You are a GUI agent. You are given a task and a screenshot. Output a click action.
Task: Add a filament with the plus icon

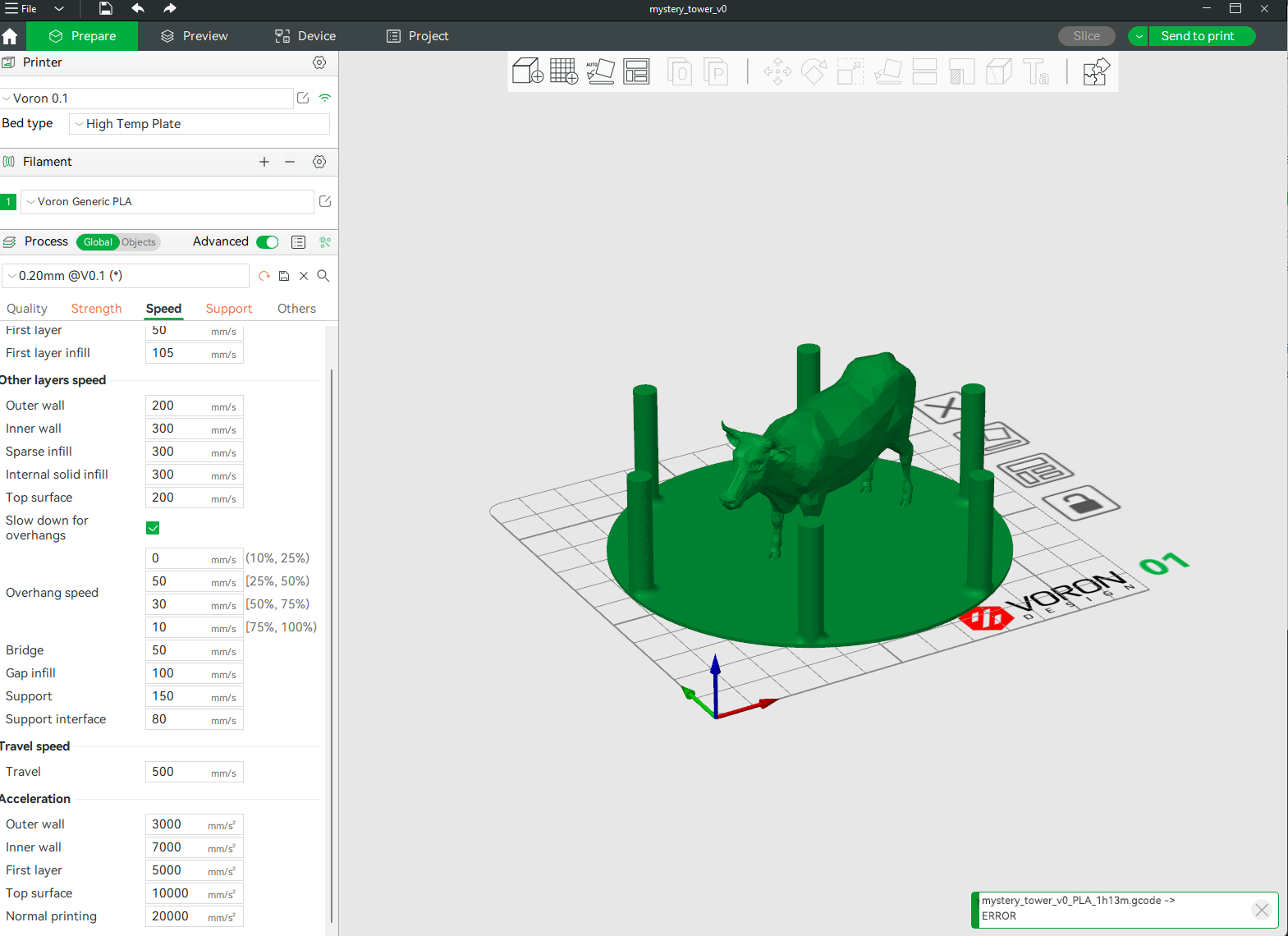264,162
